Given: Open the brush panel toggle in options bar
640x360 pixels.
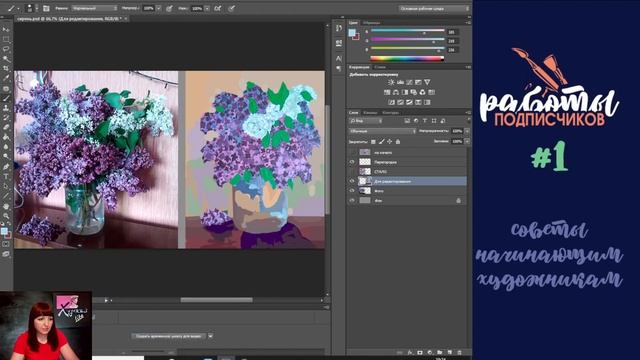Looking at the screenshot, I should (46, 8).
